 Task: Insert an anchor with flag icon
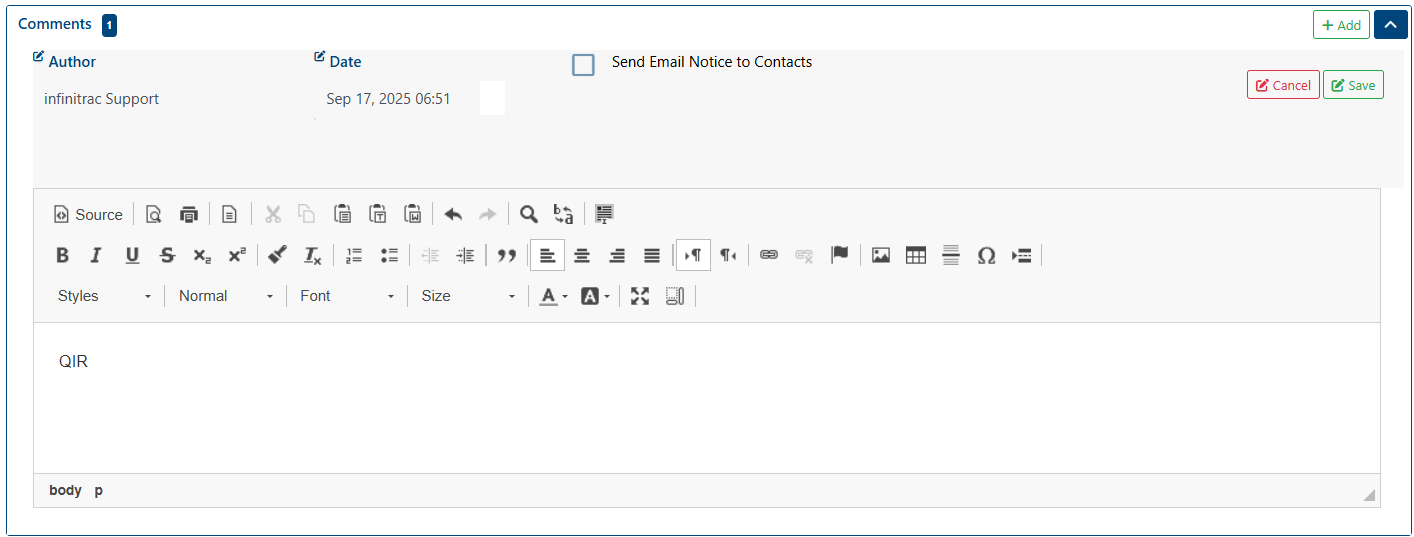[840, 255]
